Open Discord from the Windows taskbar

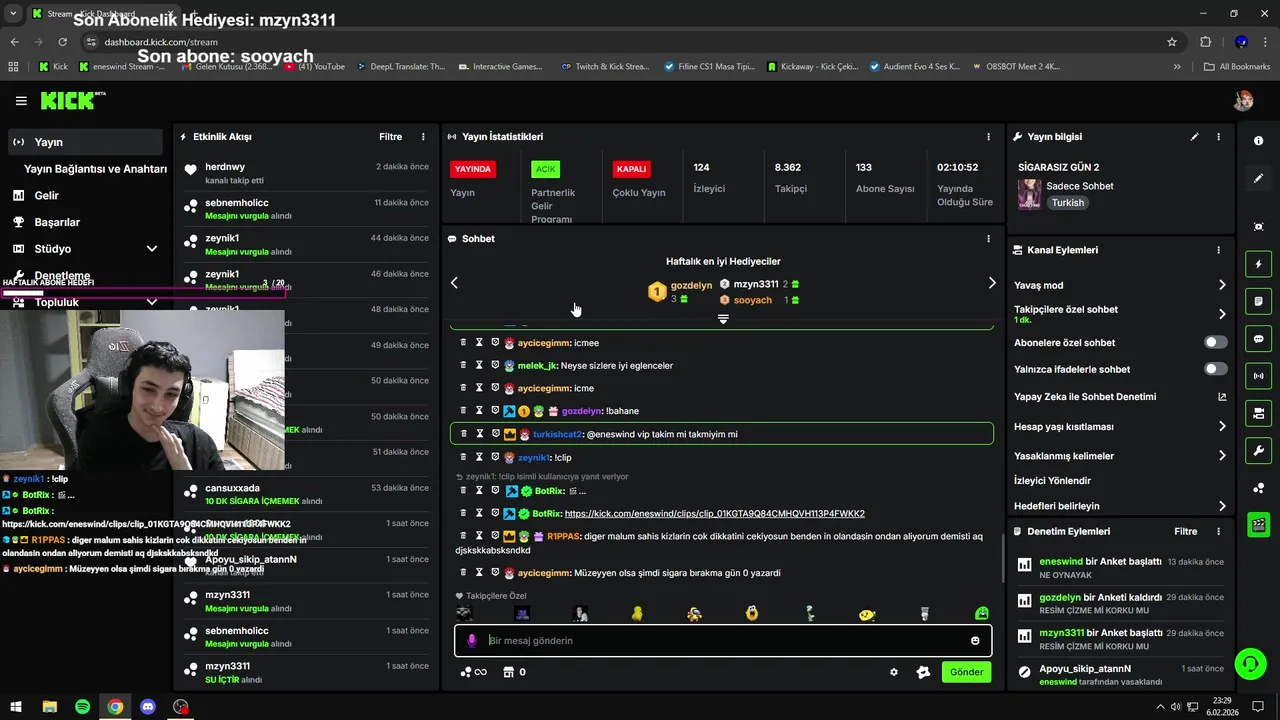click(x=148, y=706)
